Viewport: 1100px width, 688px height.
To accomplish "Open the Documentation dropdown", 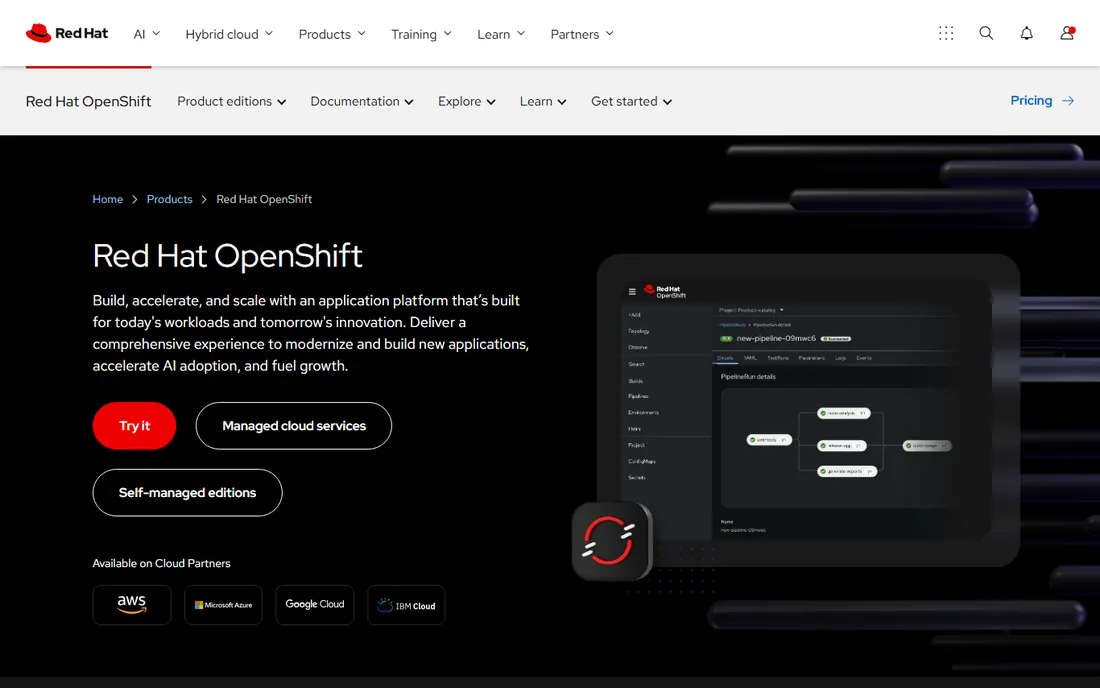I will 362,101.
